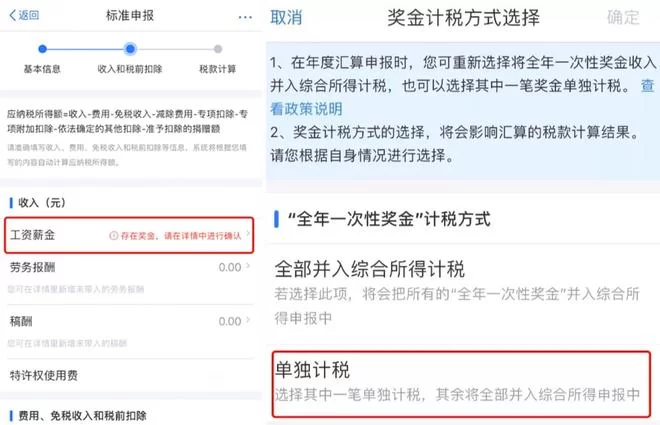Click the "全年一次性奖金"计税方式 section heading
660x425 pixels.
tap(389, 219)
